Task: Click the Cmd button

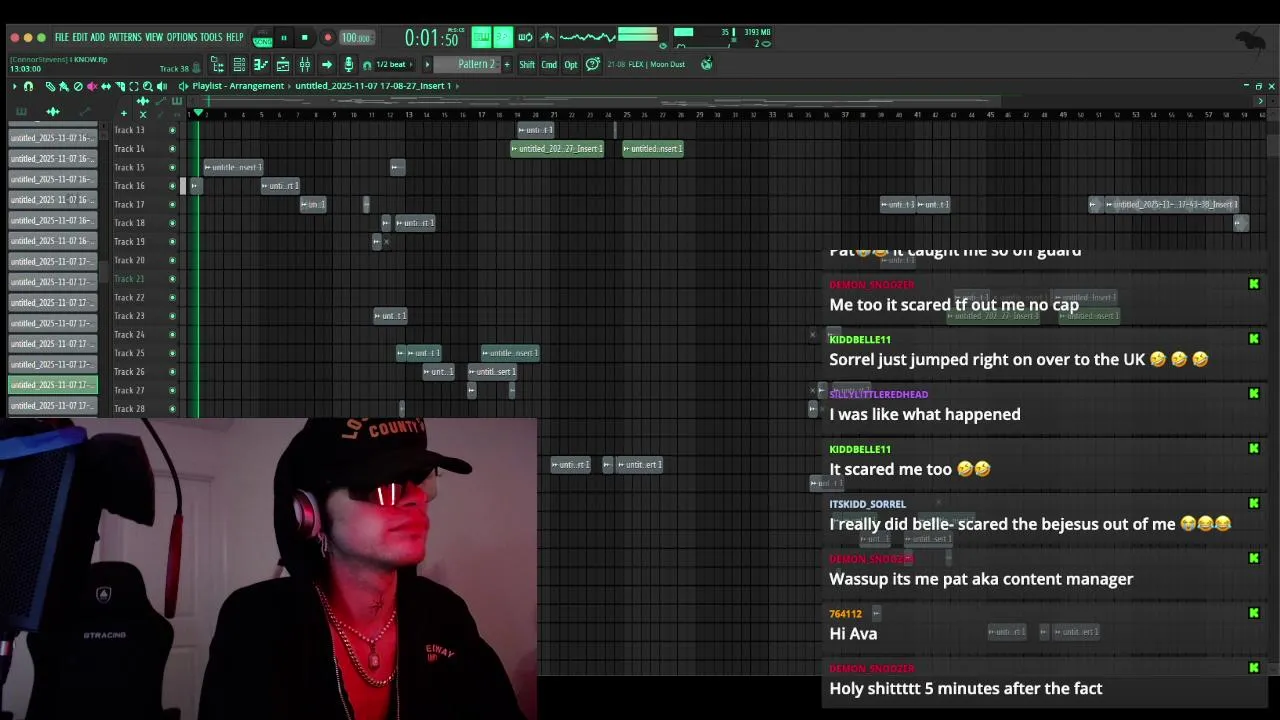Action: (x=549, y=64)
